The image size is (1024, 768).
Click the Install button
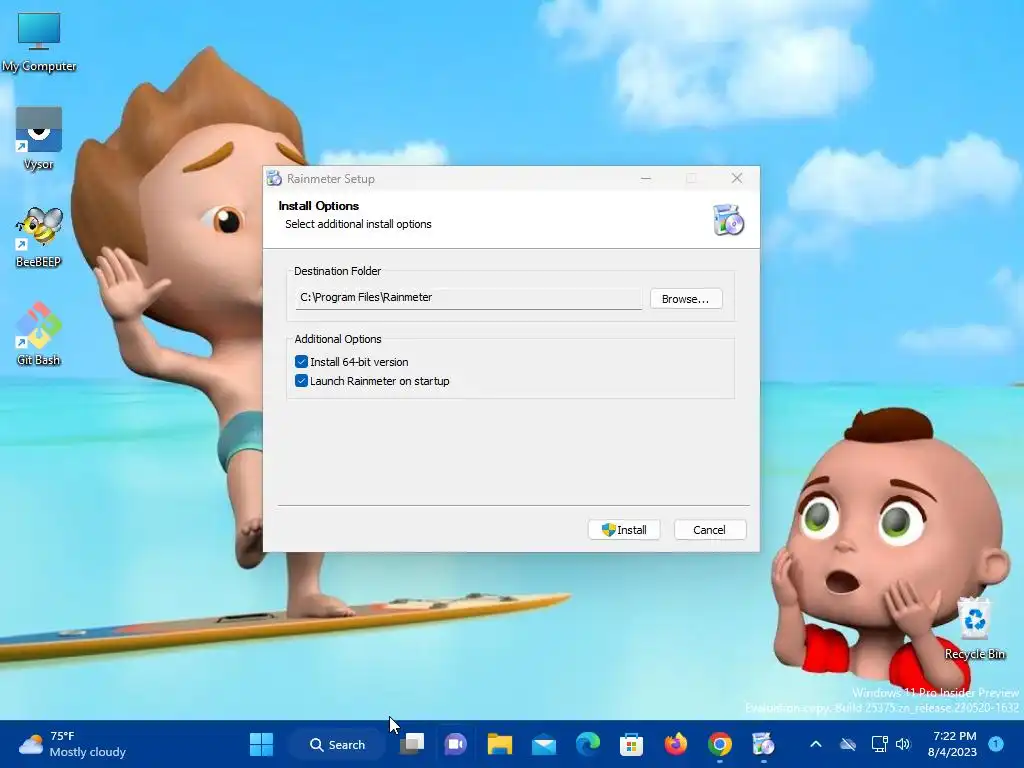click(624, 530)
